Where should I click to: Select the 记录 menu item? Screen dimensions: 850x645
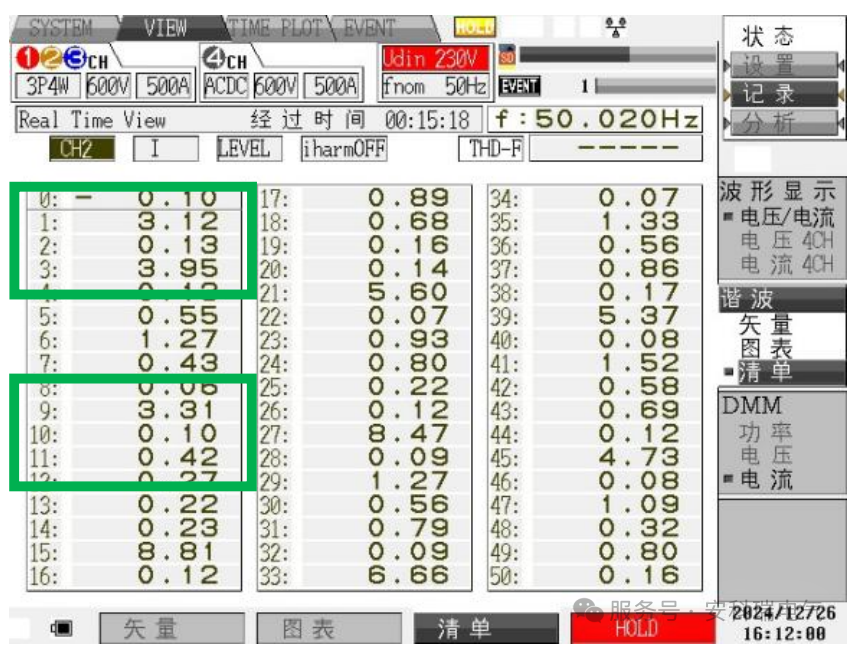pyautogui.click(x=784, y=94)
